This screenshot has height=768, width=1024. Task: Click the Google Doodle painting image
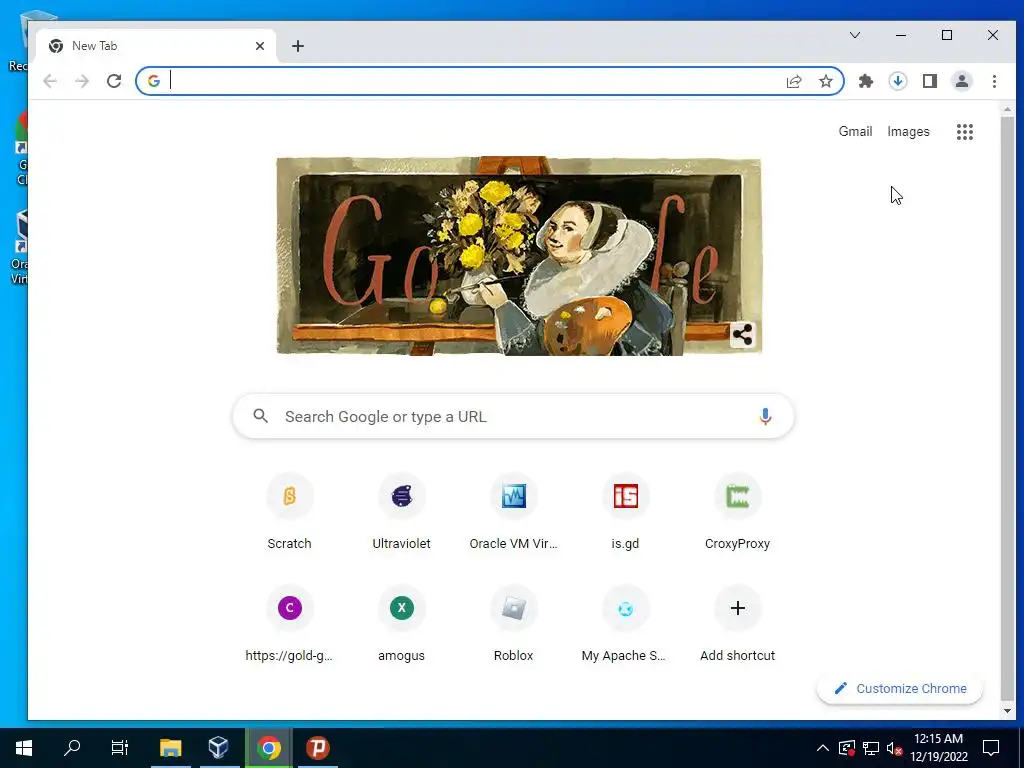pos(519,256)
